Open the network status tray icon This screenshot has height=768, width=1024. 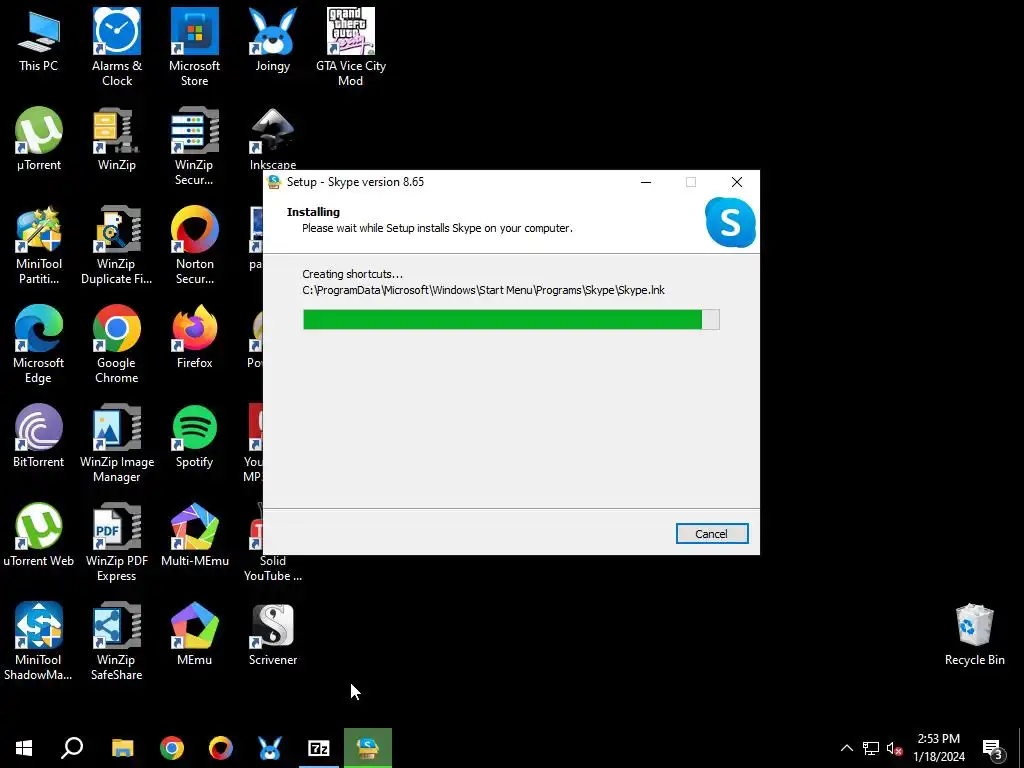pyautogui.click(x=871, y=748)
